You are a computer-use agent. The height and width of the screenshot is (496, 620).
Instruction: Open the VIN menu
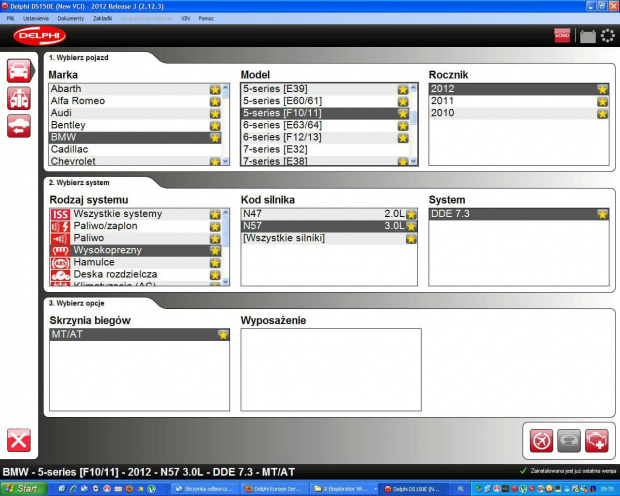185,19
